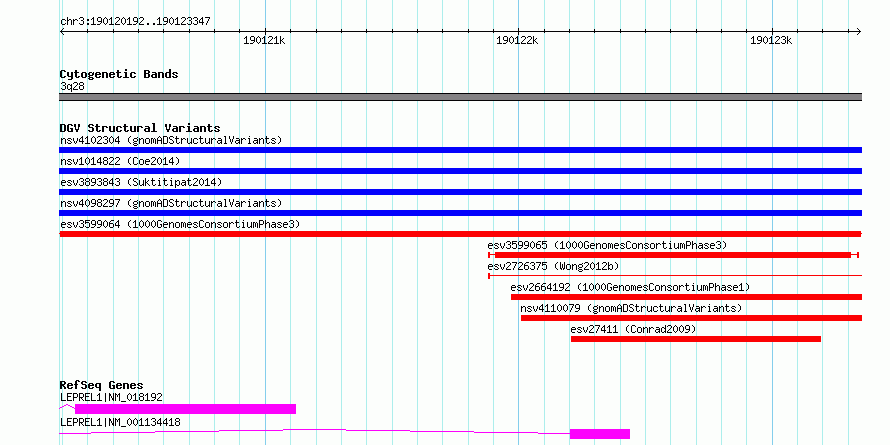Click the 190121k ruler tick label

coord(263,40)
